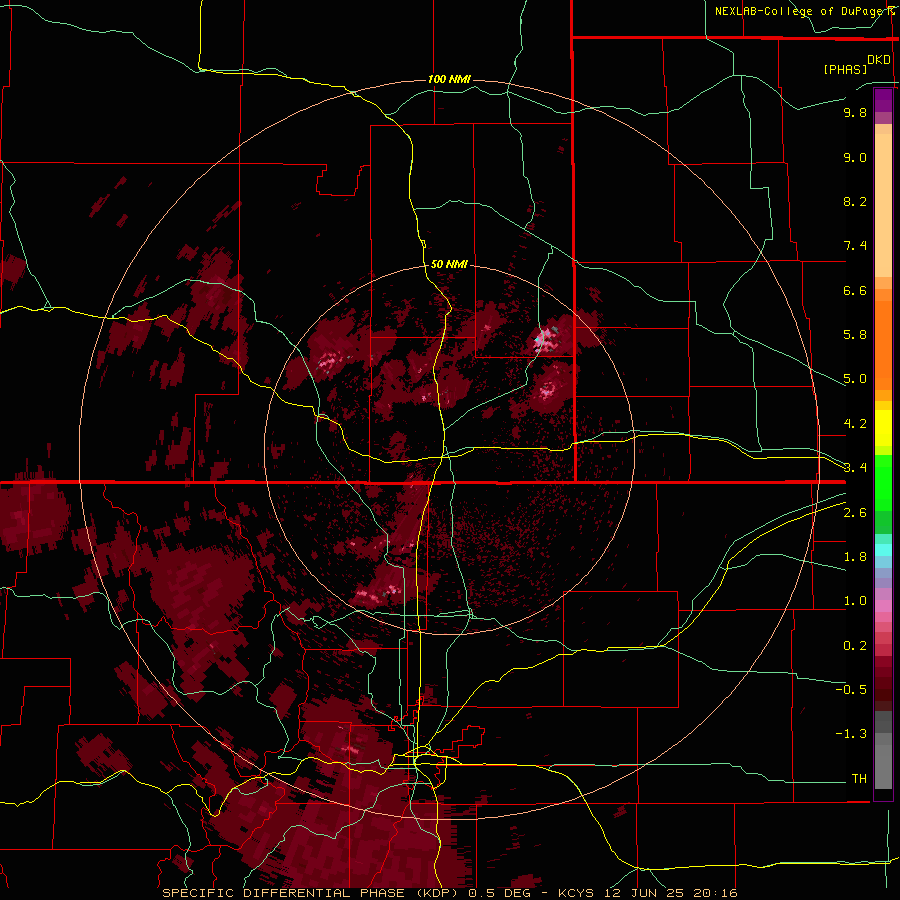Screen dimensions: 900x900
Task: Click the -1.3 scale value
Action: click(851, 734)
